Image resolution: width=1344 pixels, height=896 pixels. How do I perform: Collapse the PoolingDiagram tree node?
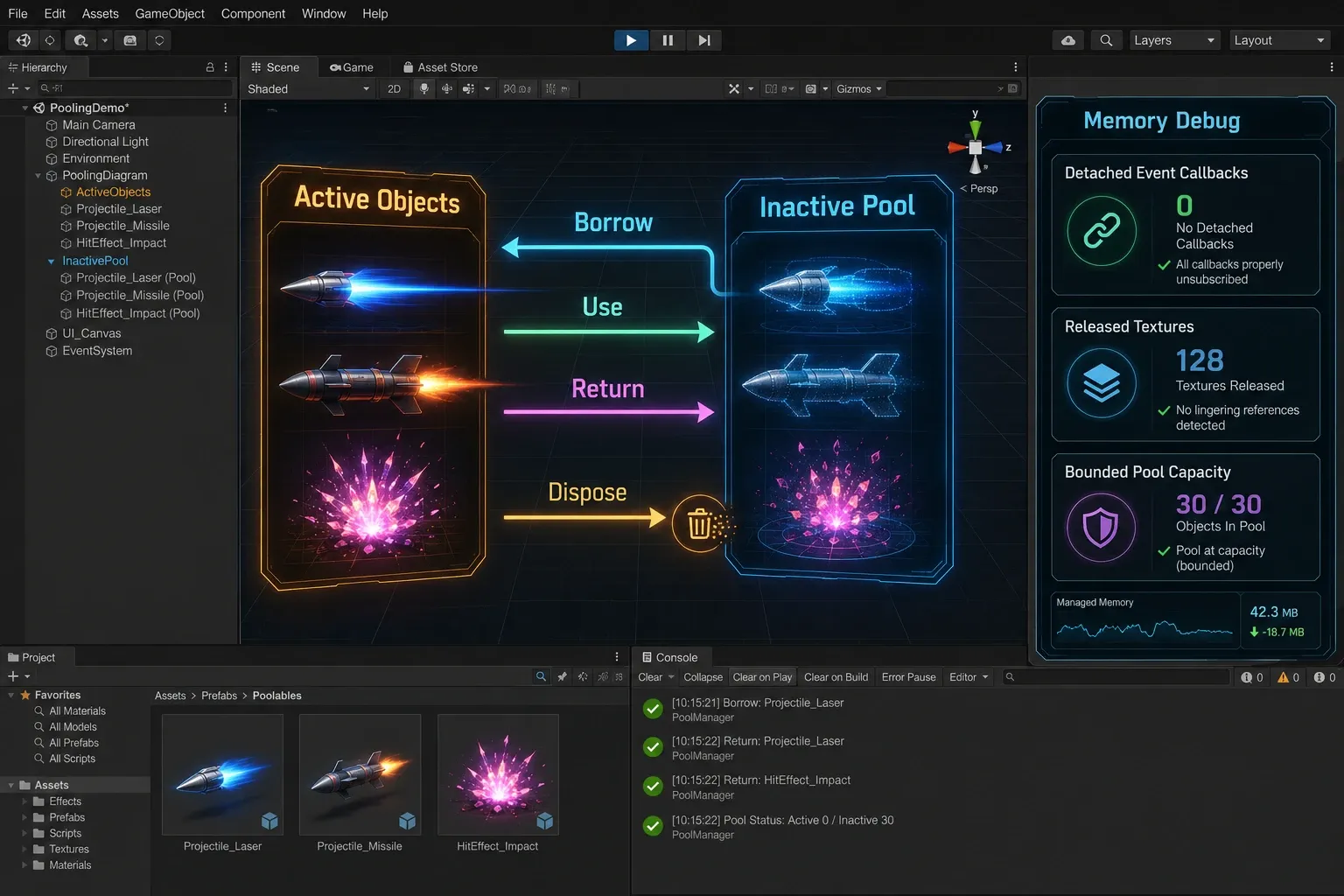pyautogui.click(x=38, y=176)
